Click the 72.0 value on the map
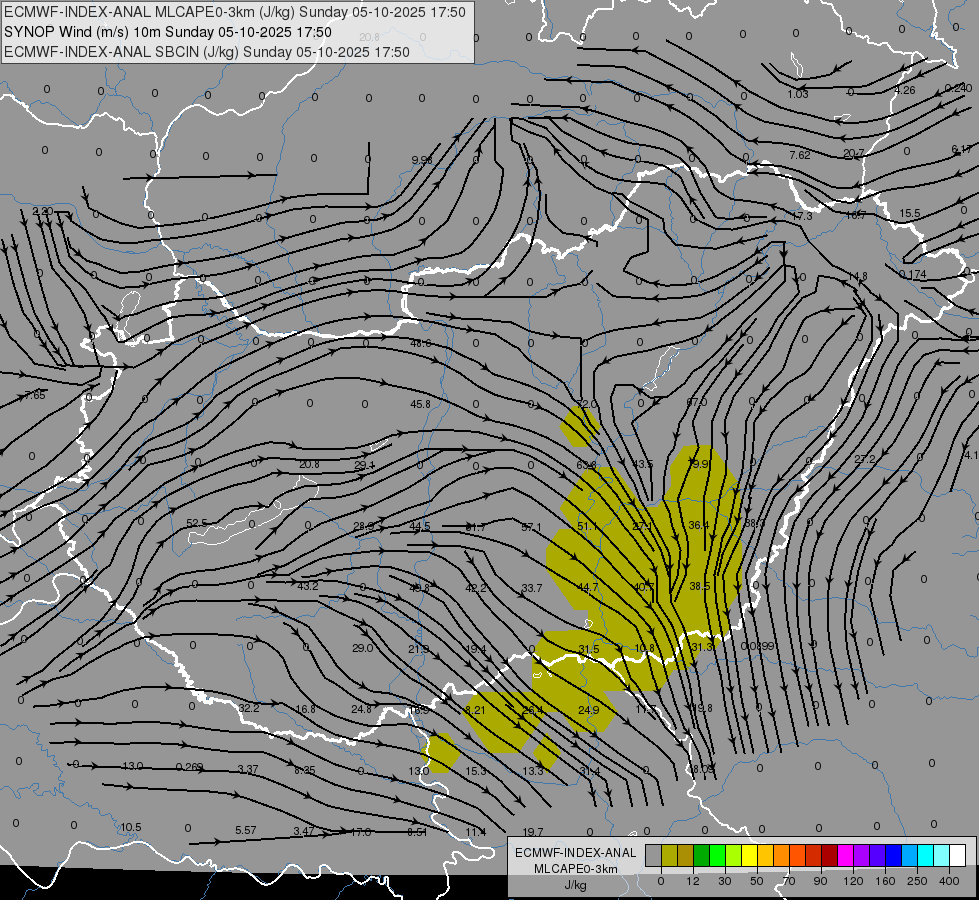Image resolution: width=979 pixels, height=900 pixels. click(x=587, y=405)
